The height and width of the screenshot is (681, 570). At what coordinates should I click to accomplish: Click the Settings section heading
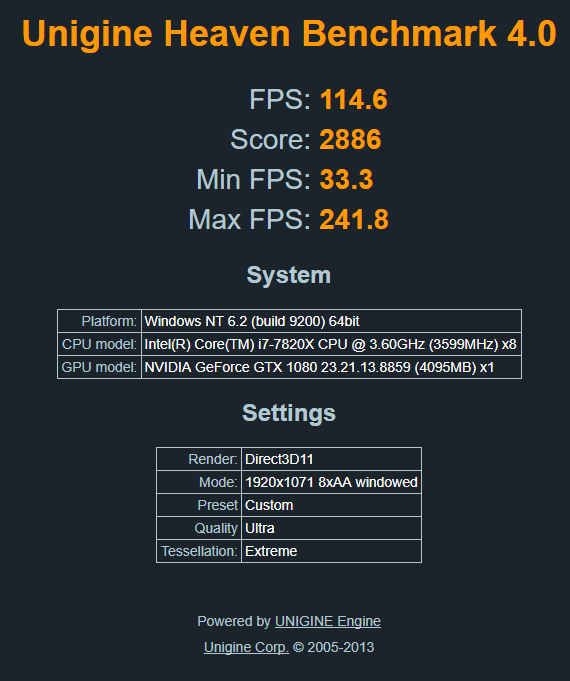coord(289,413)
